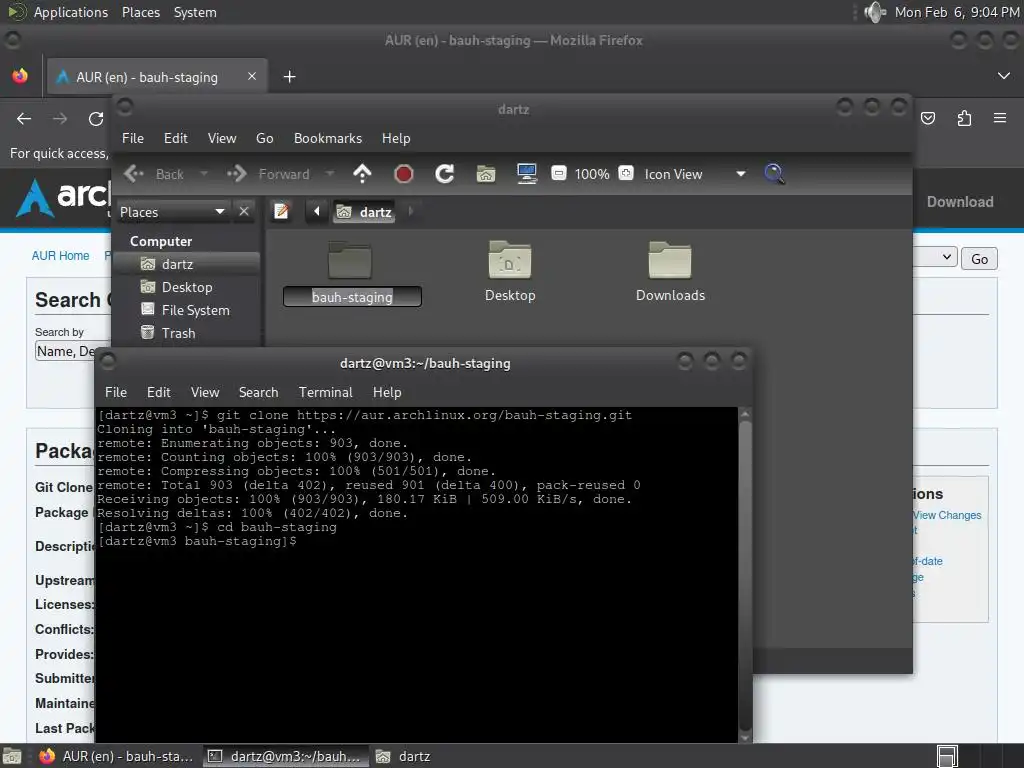Open the System menu in top panel
The image size is (1024, 768).
(x=195, y=12)
